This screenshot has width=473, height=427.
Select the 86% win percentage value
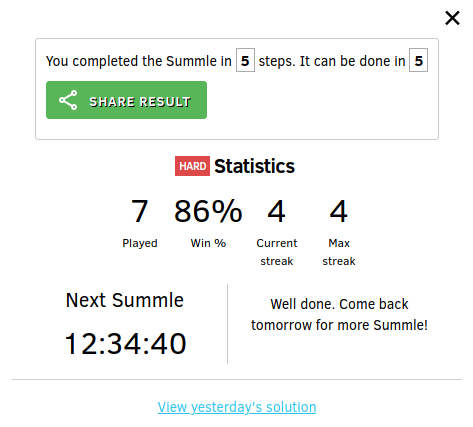[208, 211]
